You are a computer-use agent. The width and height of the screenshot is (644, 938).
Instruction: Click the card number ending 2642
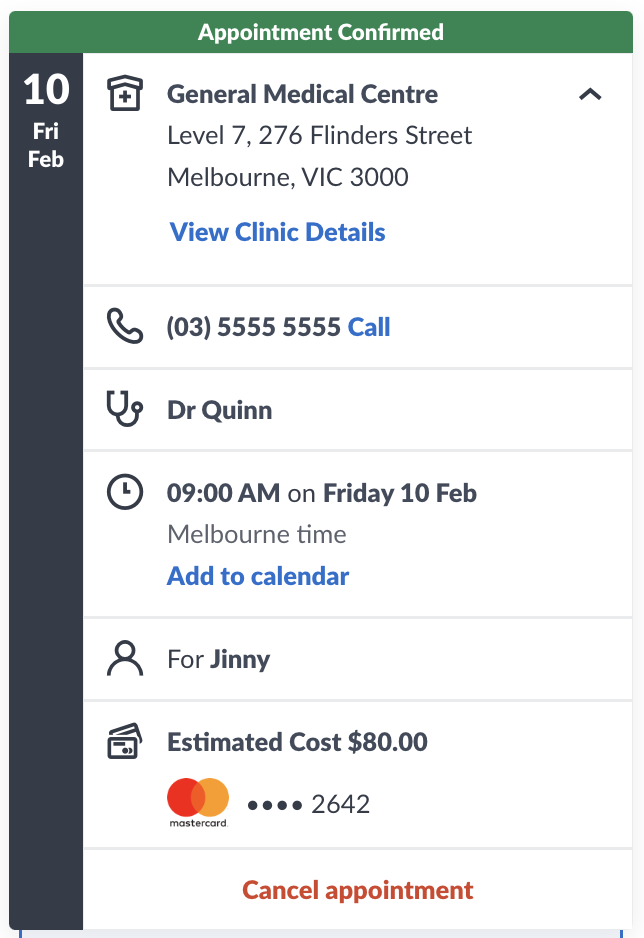[x=309, y=804]
